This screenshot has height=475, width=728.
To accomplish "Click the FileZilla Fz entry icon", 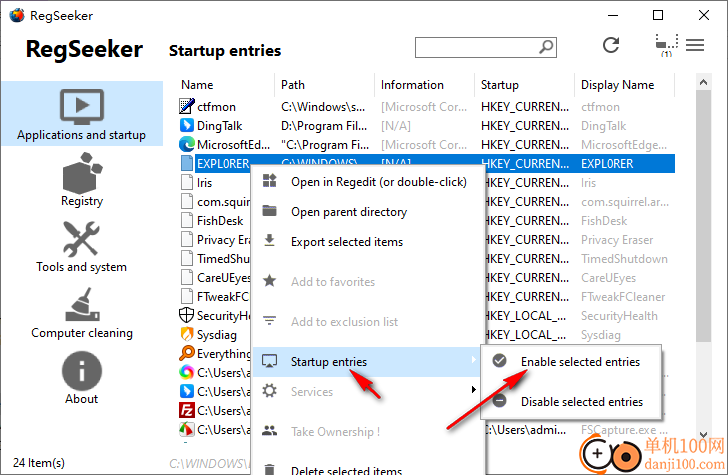I will tap(187, 410).
